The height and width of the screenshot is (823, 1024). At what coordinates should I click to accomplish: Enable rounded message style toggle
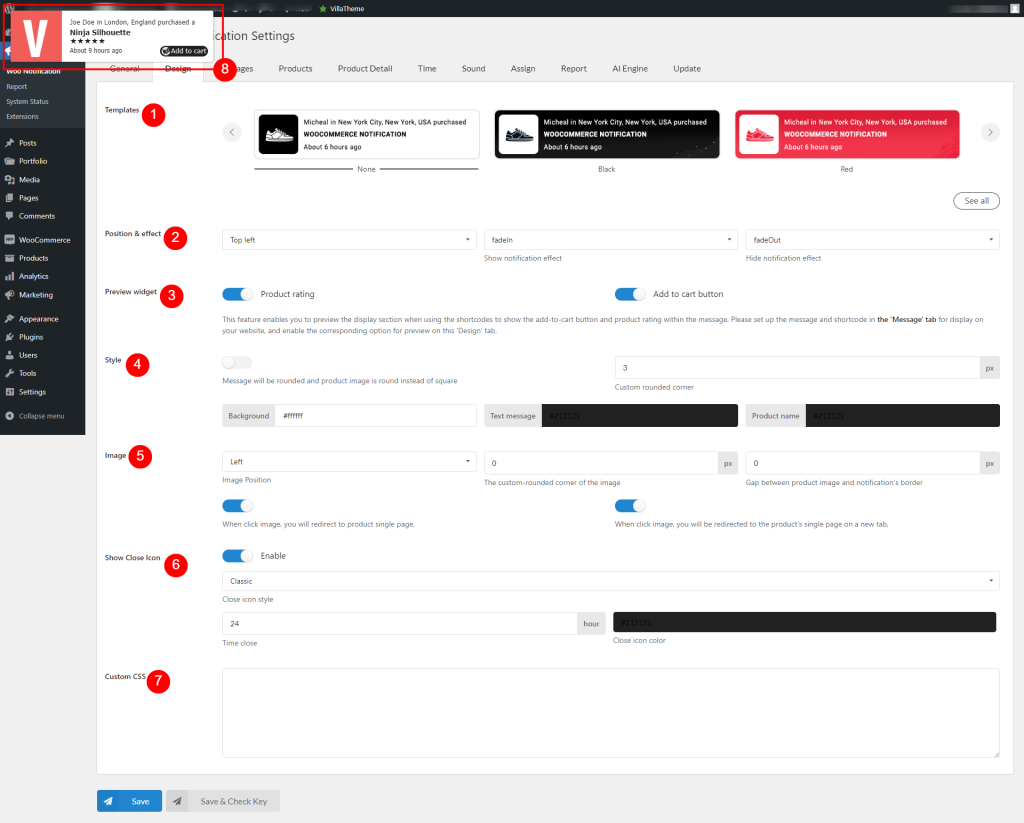pos(237,363)
